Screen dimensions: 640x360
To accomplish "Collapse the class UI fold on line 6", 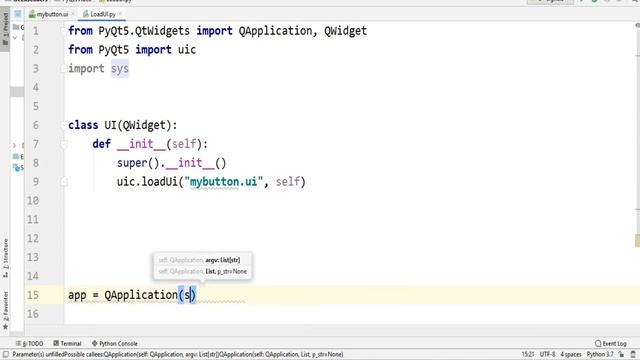I will click(x=64, y=125).
